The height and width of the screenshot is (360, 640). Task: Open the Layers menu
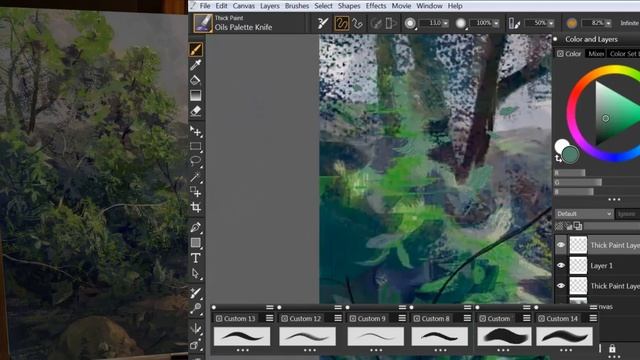pyautogui.click(x=270, y=6)
